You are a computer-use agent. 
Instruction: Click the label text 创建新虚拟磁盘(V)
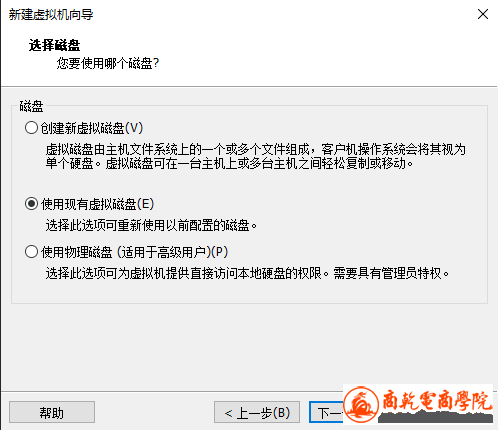tap(92, 128)
